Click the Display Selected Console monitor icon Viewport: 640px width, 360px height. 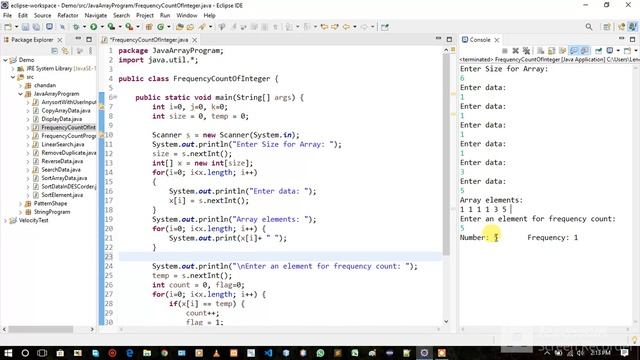pos(610,51)
